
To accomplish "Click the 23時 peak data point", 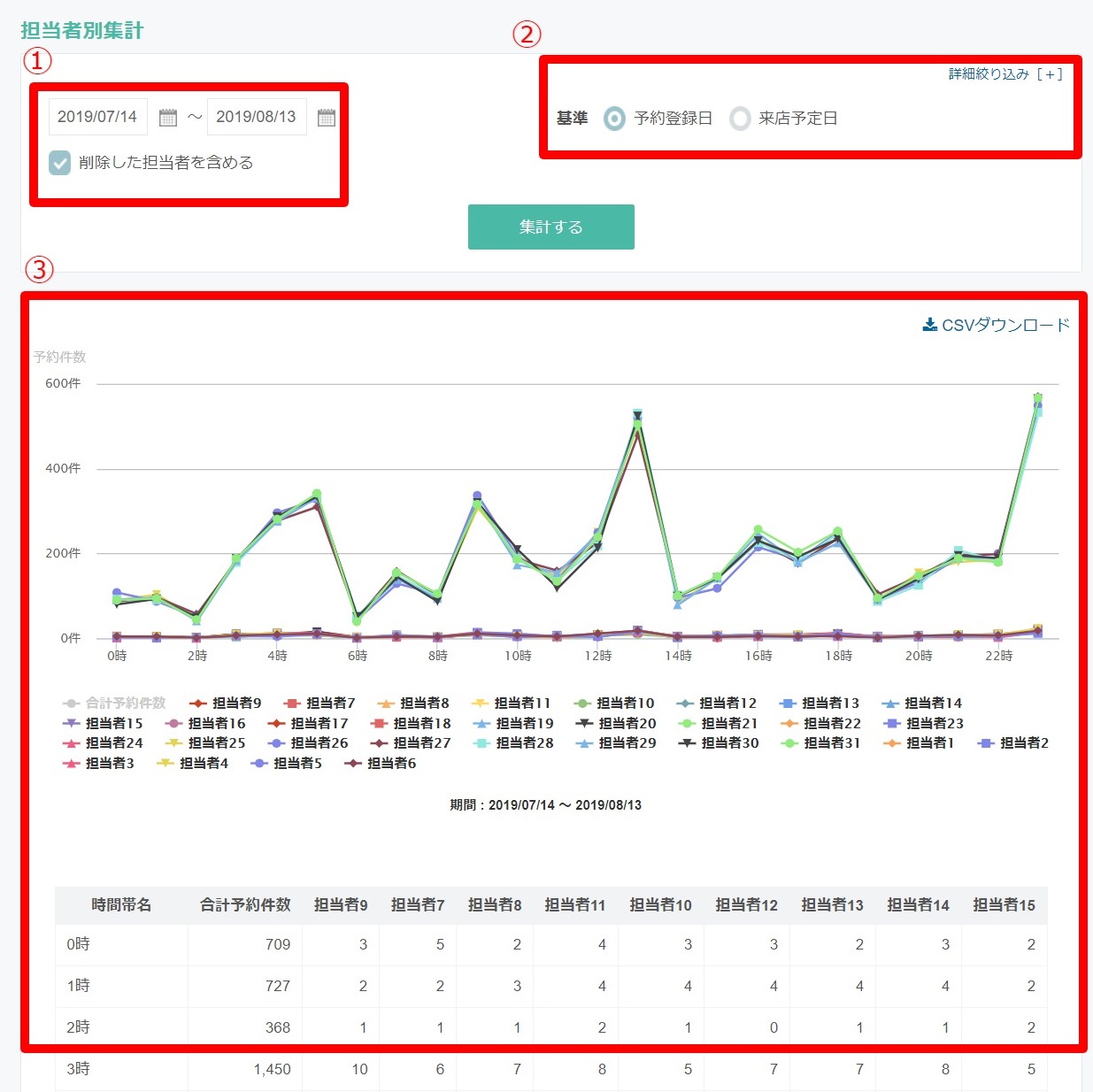I will coord(1037,399).
